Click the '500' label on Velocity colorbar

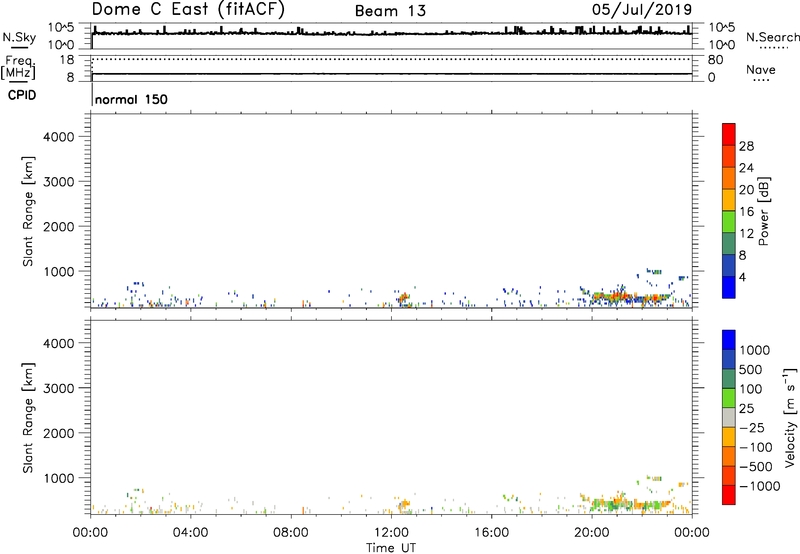752,369
